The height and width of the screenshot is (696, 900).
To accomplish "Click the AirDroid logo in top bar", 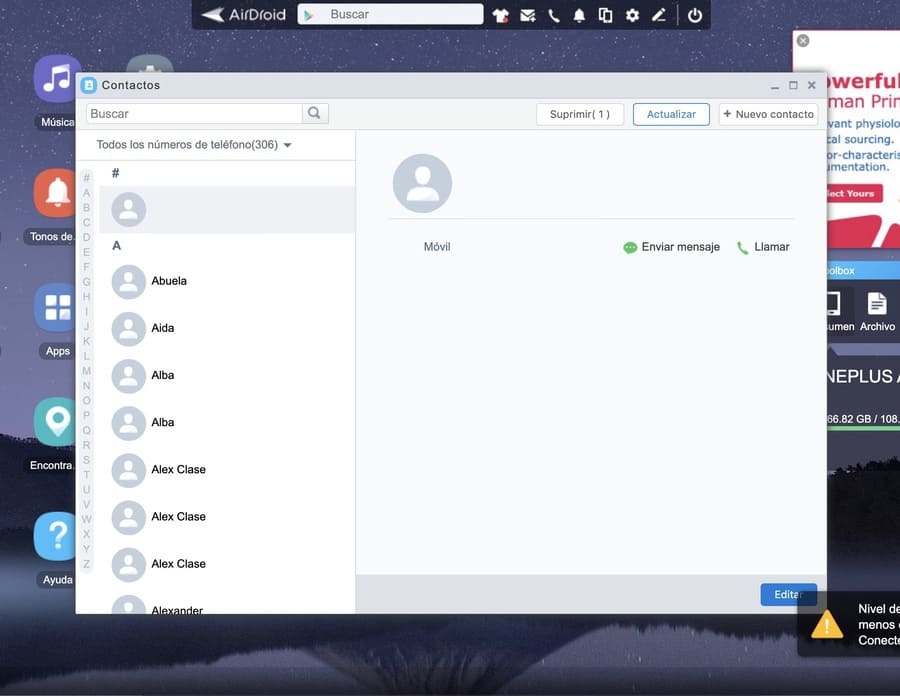I will click(x=244, y=15).
